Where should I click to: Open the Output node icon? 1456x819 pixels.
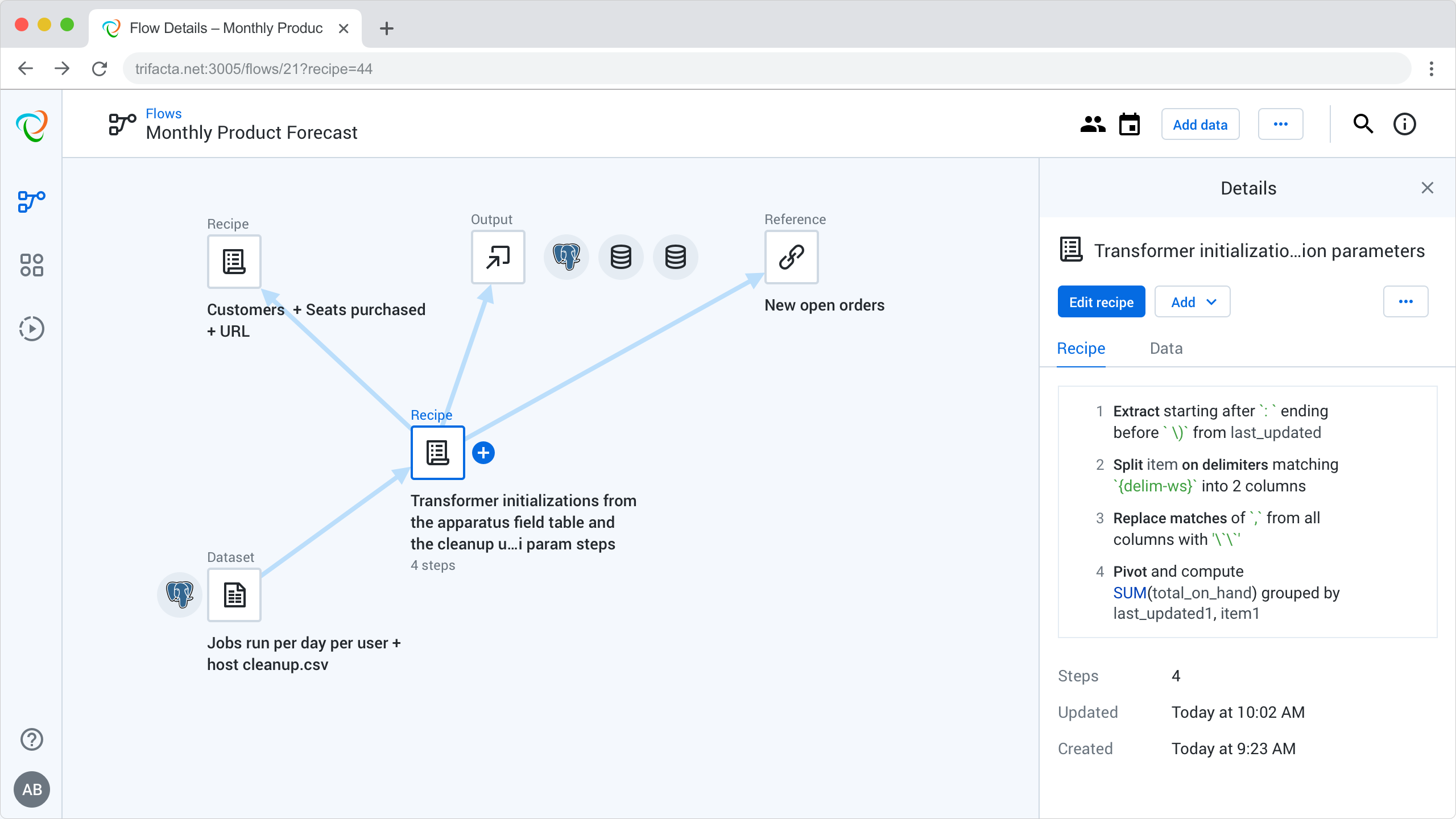coord(498,257)
